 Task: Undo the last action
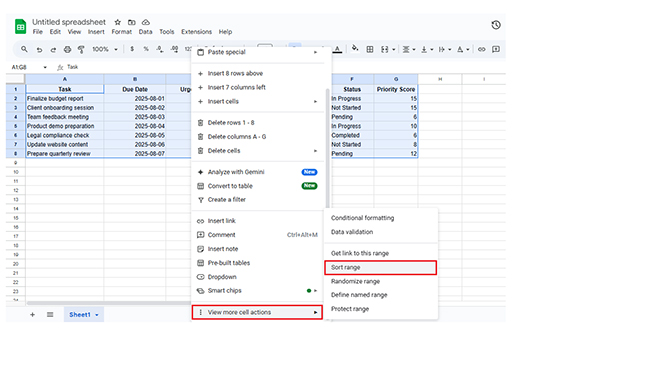point(39,49)
